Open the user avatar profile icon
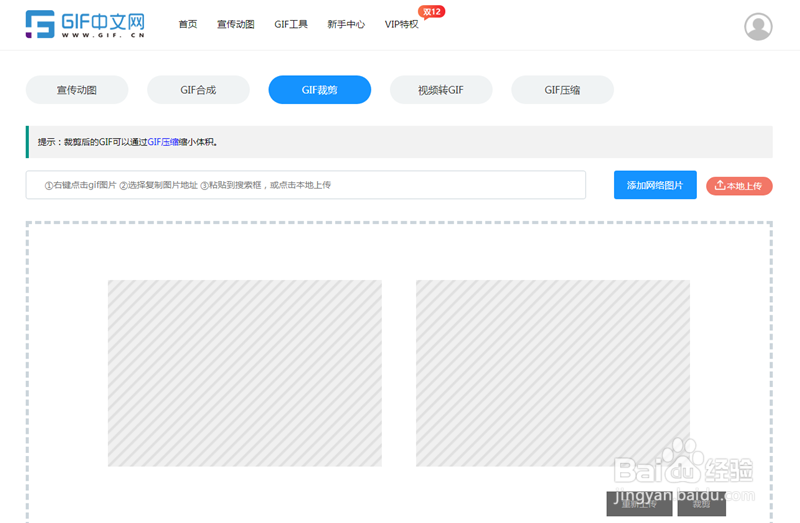The image size is (800, 523). click(x=758, y=27)
